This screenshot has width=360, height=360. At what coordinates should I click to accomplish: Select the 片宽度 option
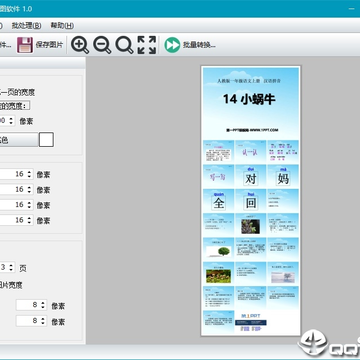[11, 285]
